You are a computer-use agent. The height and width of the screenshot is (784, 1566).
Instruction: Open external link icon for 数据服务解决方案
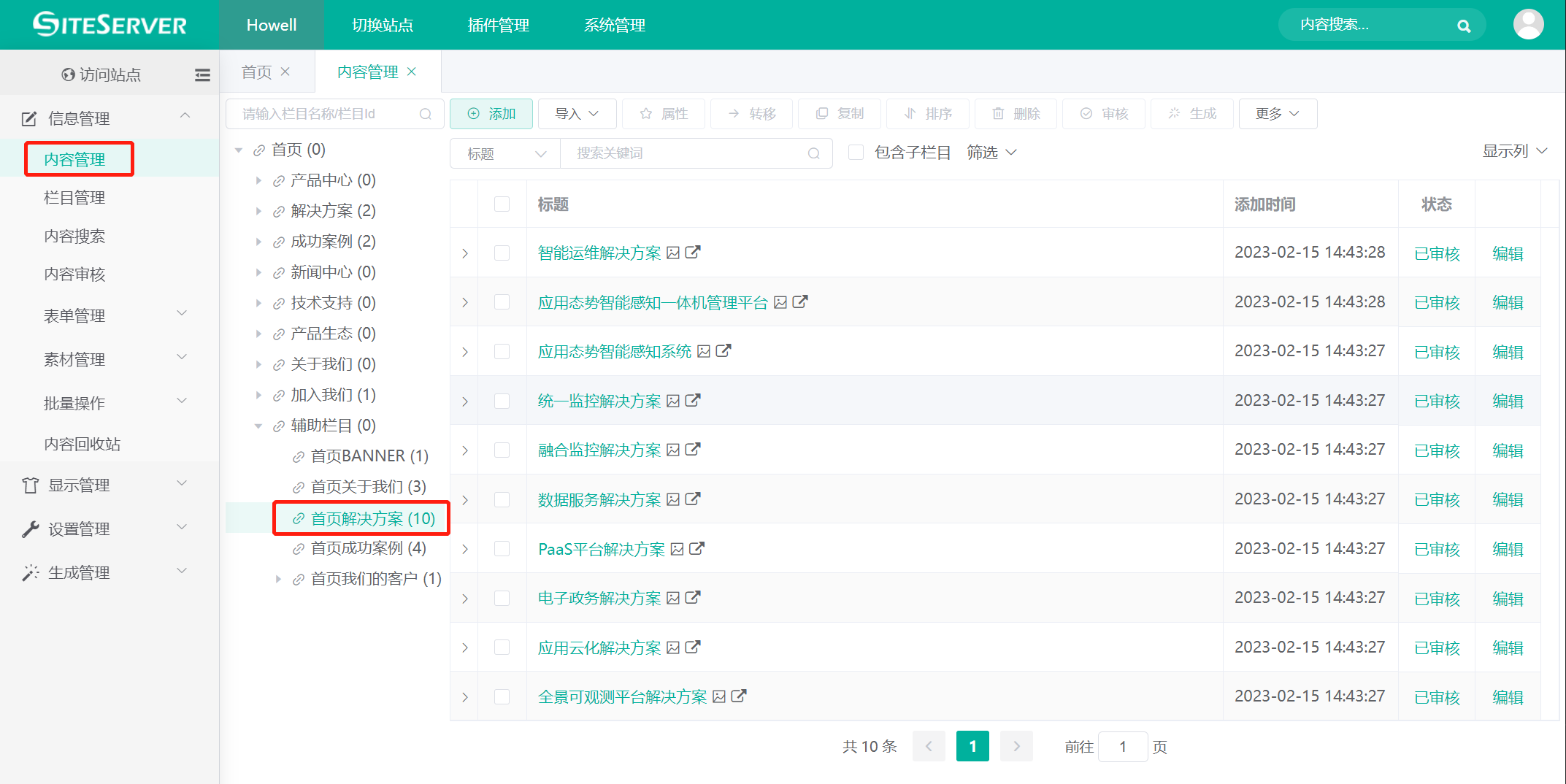tap(693, 499)
